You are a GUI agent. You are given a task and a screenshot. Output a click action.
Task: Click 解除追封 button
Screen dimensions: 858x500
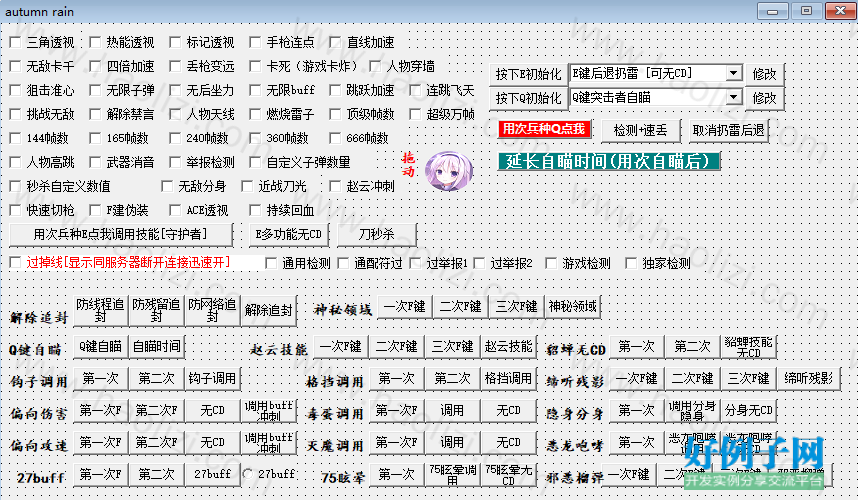tap(268, 310)
